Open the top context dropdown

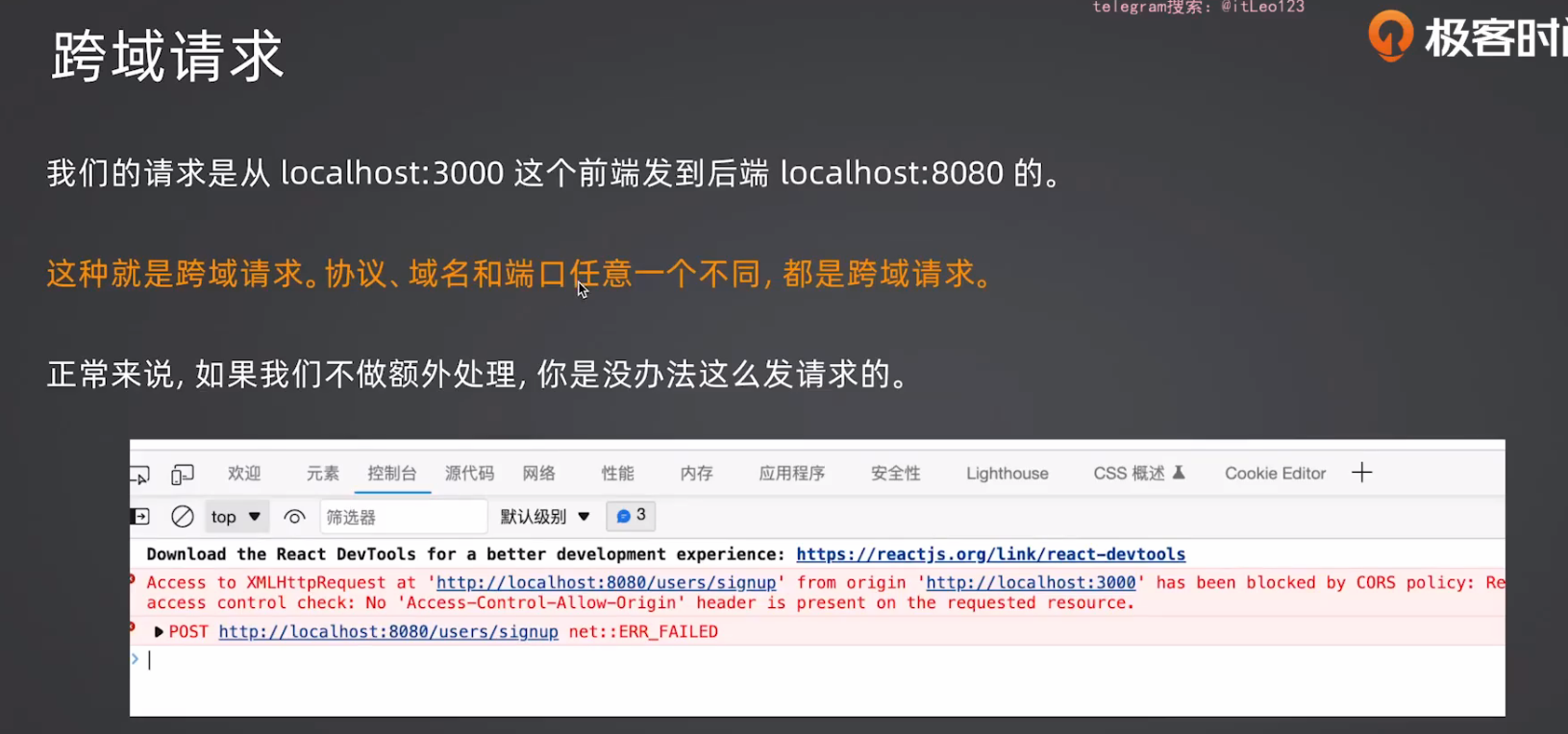[236, 517]
